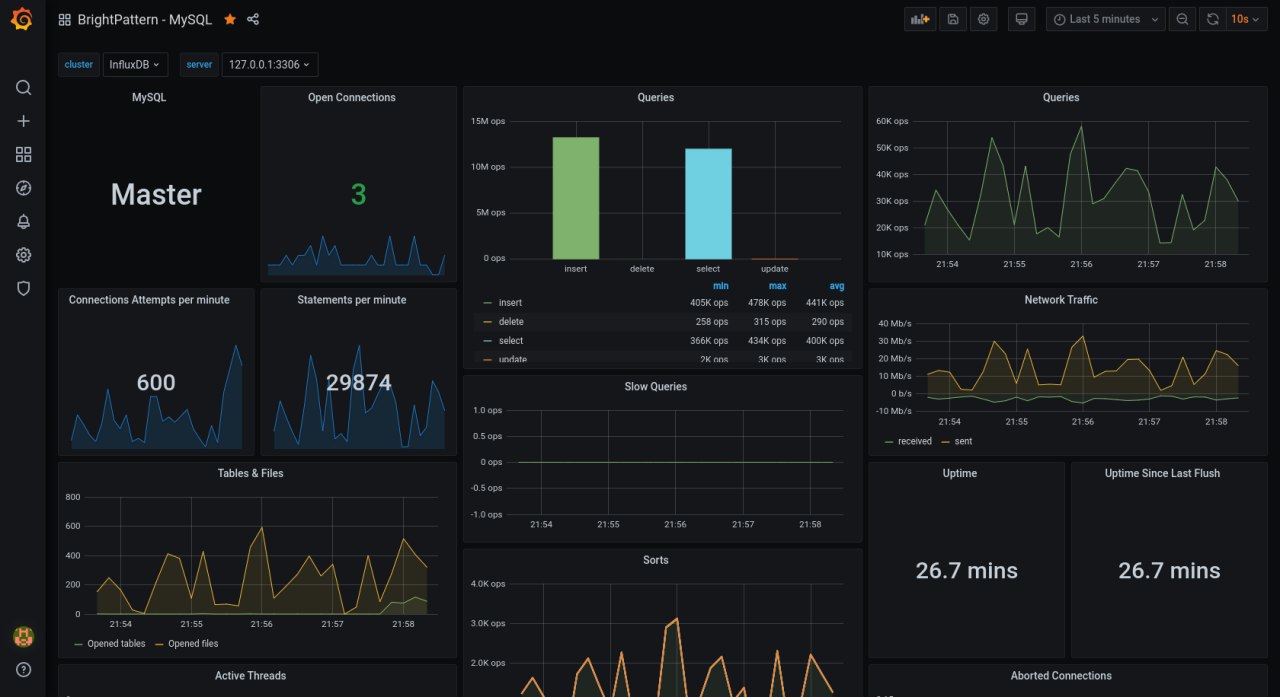Toggle the insert series in legend
Image resolution: width=1280 pixels, height=697 pixels.
[x=510, y=303]
